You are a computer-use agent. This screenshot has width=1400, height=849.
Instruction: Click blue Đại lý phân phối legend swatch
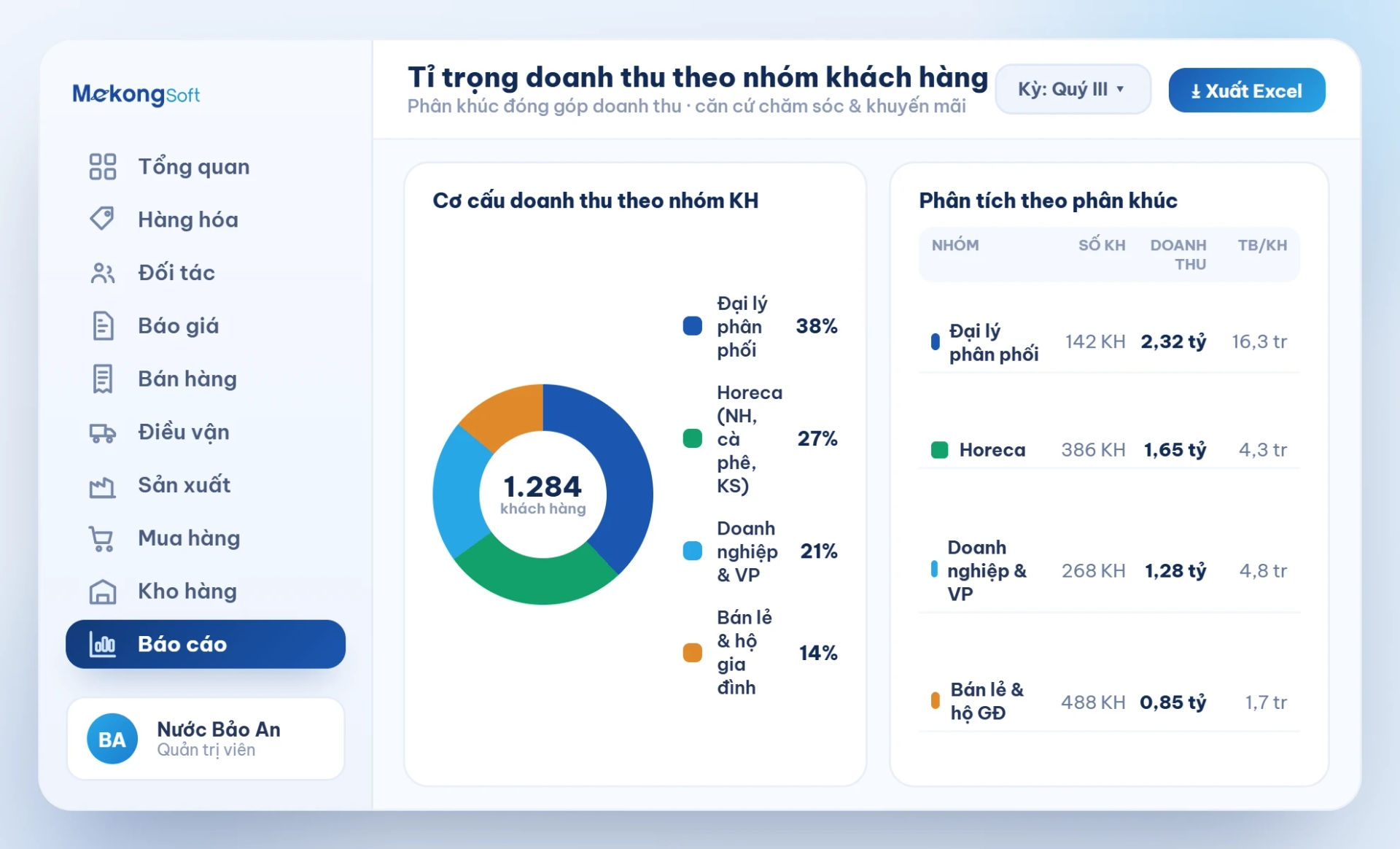692,326
